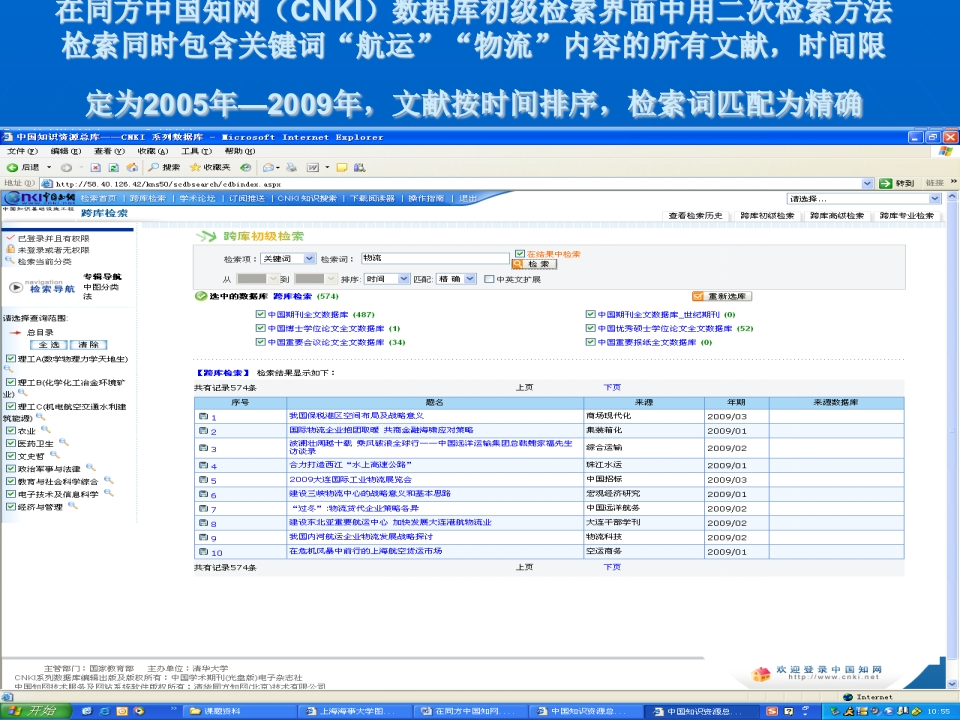Uncheck 中国博士学位论文全文数据库 checkbox
Image resolution: width=960 pixels, height=720 pixels.
click(261, 328)
